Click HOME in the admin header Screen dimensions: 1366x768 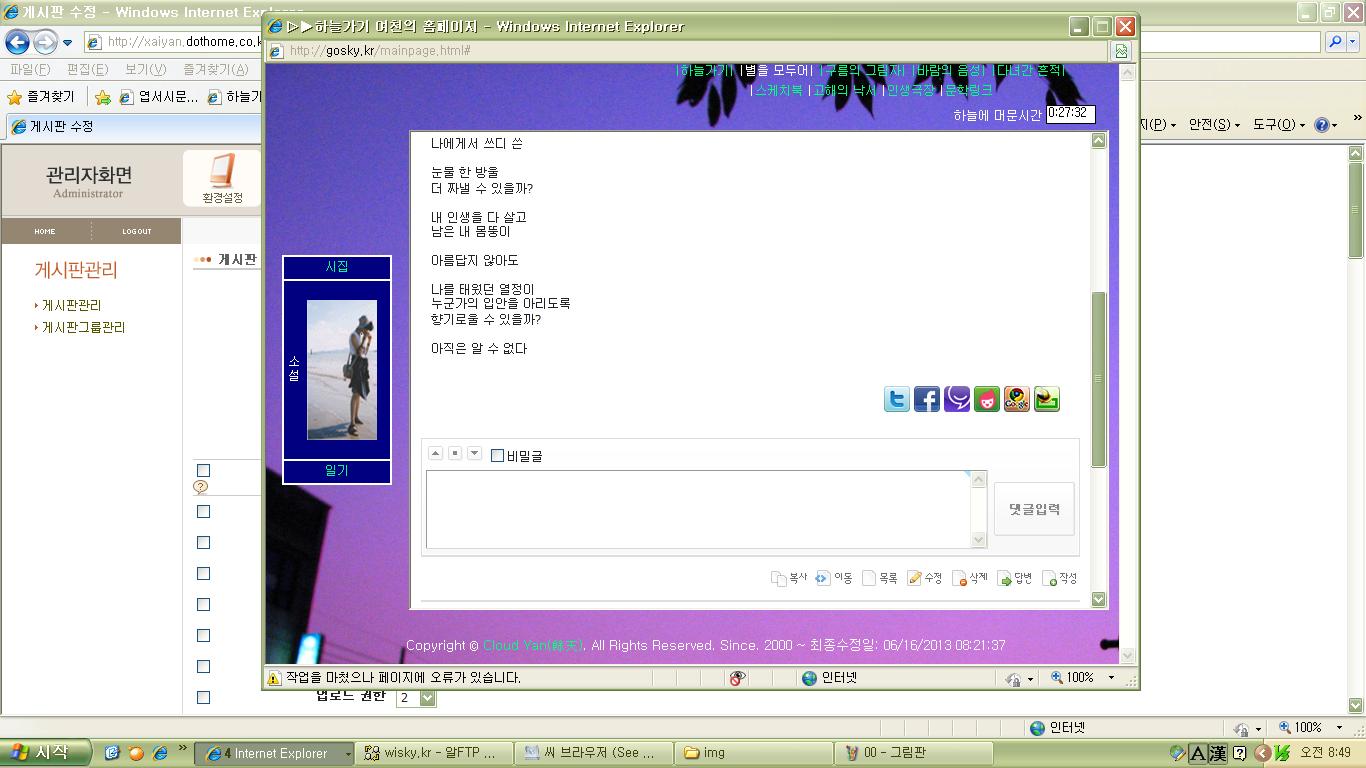45,231
